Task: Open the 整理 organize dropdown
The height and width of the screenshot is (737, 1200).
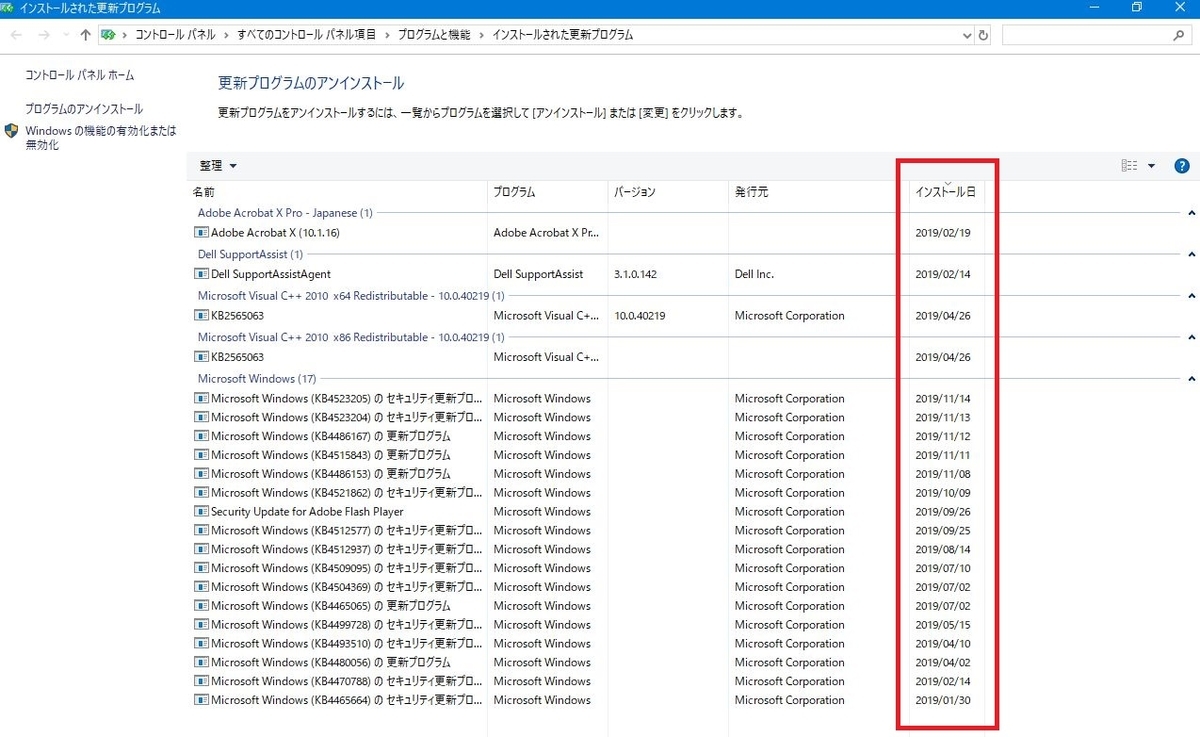Action: pos(218,166)
